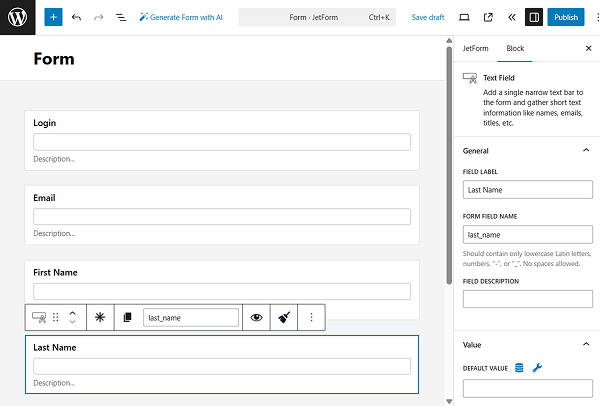This screenshot has height=406, width=600.
Task: Open the block inserter plus button
Action: pyautogui.click(x=52, y=17)
